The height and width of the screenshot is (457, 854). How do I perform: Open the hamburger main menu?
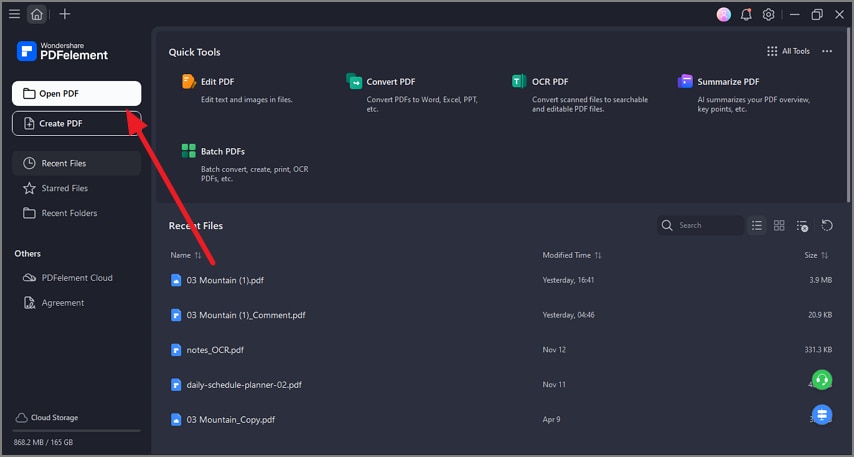14,14
